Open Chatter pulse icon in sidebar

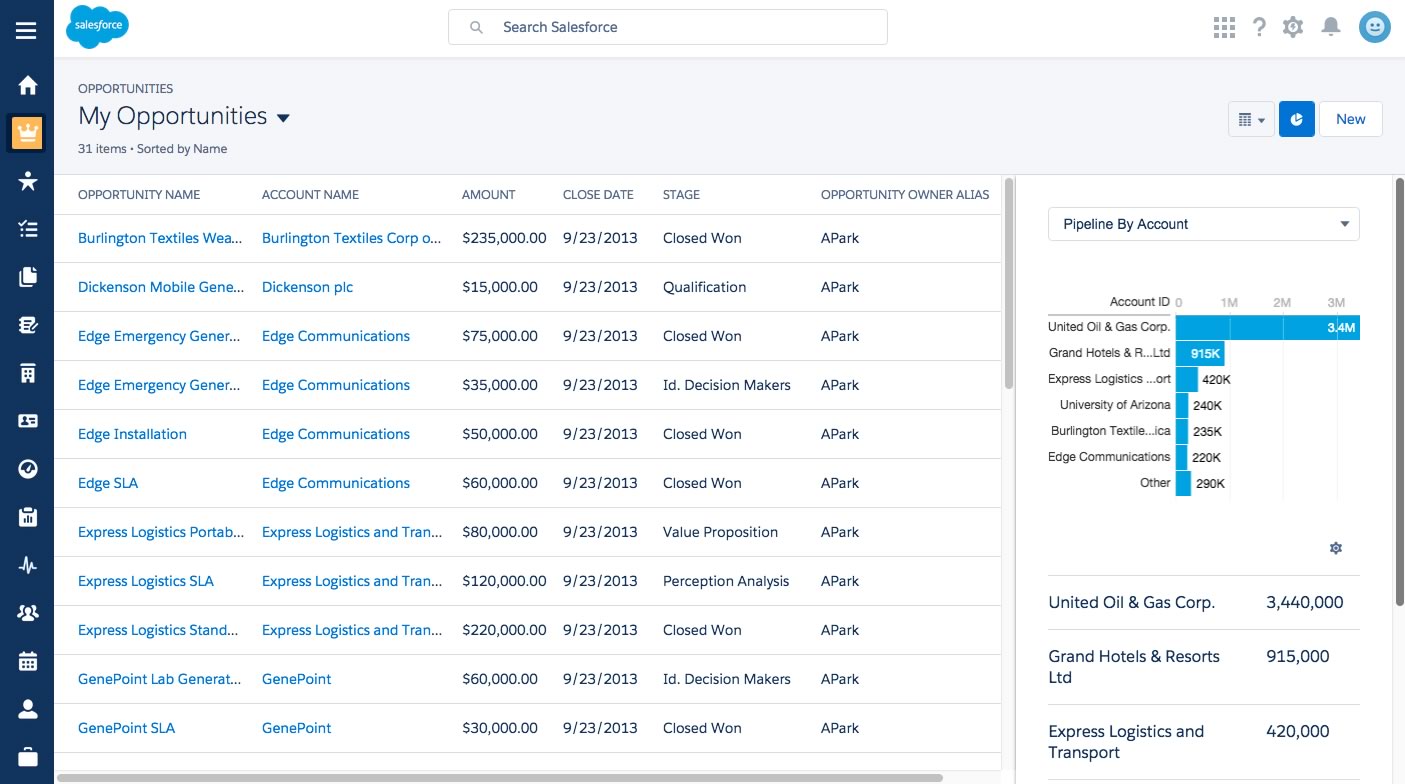pos(28,565)
